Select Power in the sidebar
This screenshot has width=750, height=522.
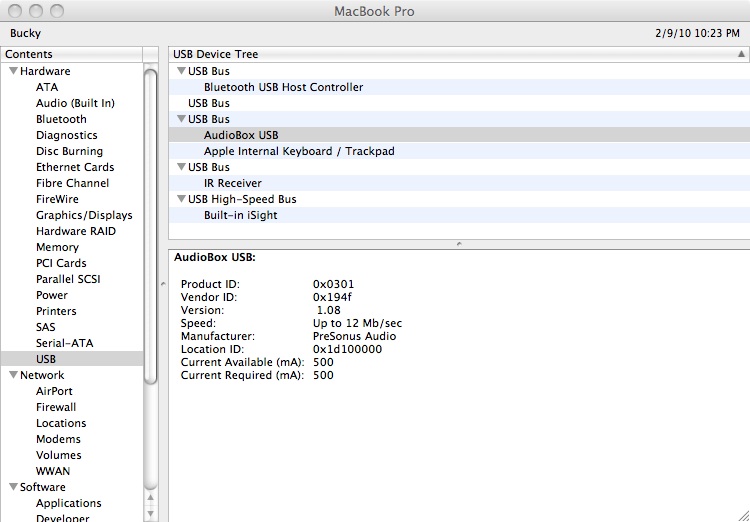(x=52, y=295)
